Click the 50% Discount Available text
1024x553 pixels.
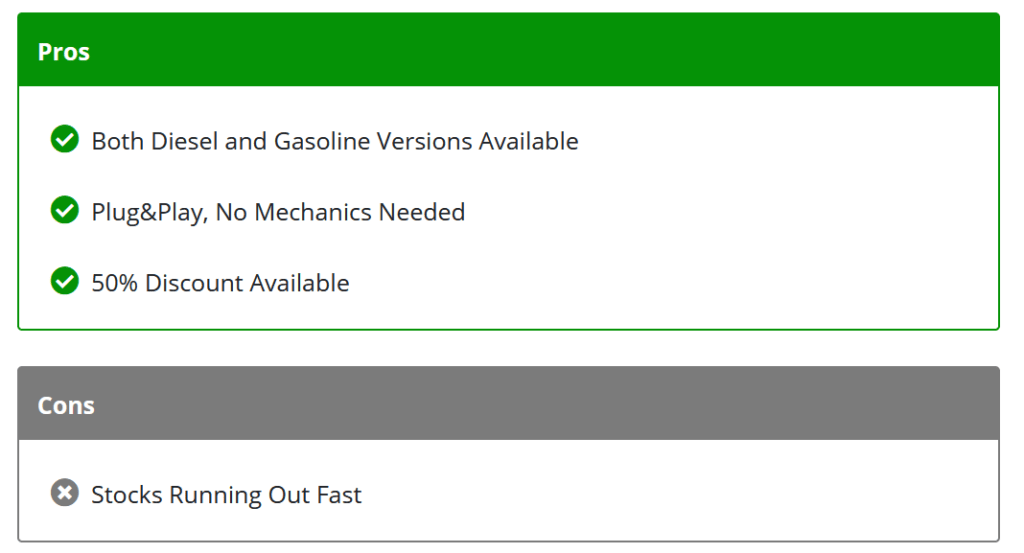(x=220, y=283)
